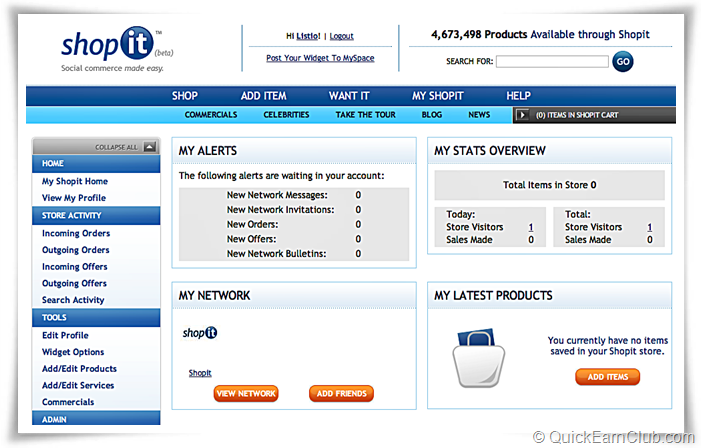Viewport: 701px width, 448px height.
Task: Open Commercials in sidebar Tools
Action: coord(68,402)
